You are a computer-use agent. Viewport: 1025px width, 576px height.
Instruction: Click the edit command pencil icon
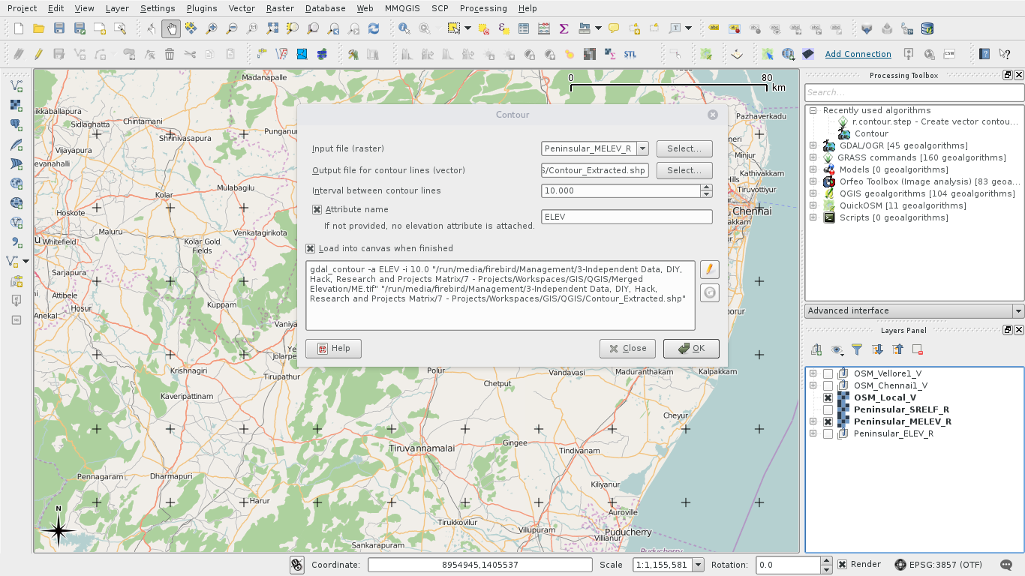[710, 270]
